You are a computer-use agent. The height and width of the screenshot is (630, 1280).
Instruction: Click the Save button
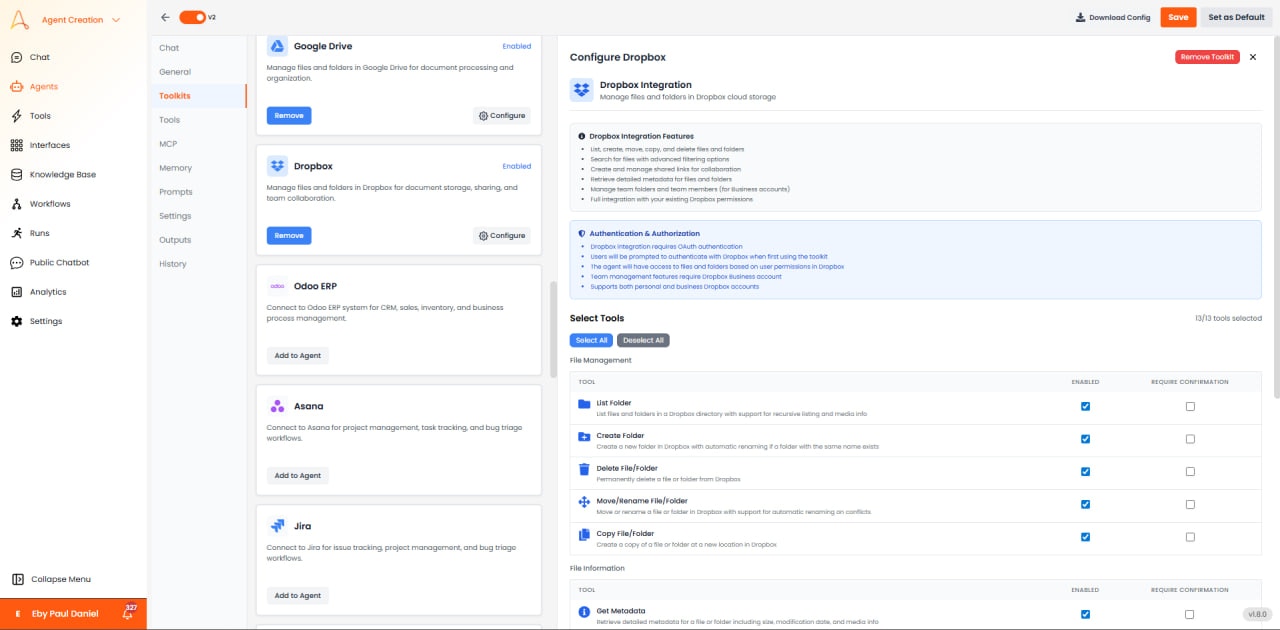point(1177,17)
